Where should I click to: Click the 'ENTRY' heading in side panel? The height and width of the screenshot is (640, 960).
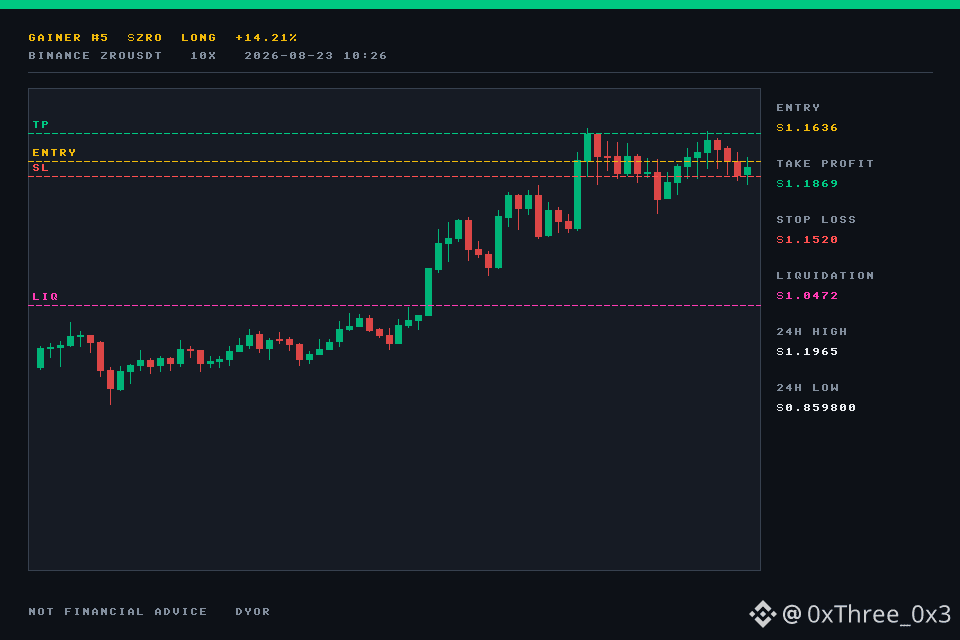click(798, 107)
